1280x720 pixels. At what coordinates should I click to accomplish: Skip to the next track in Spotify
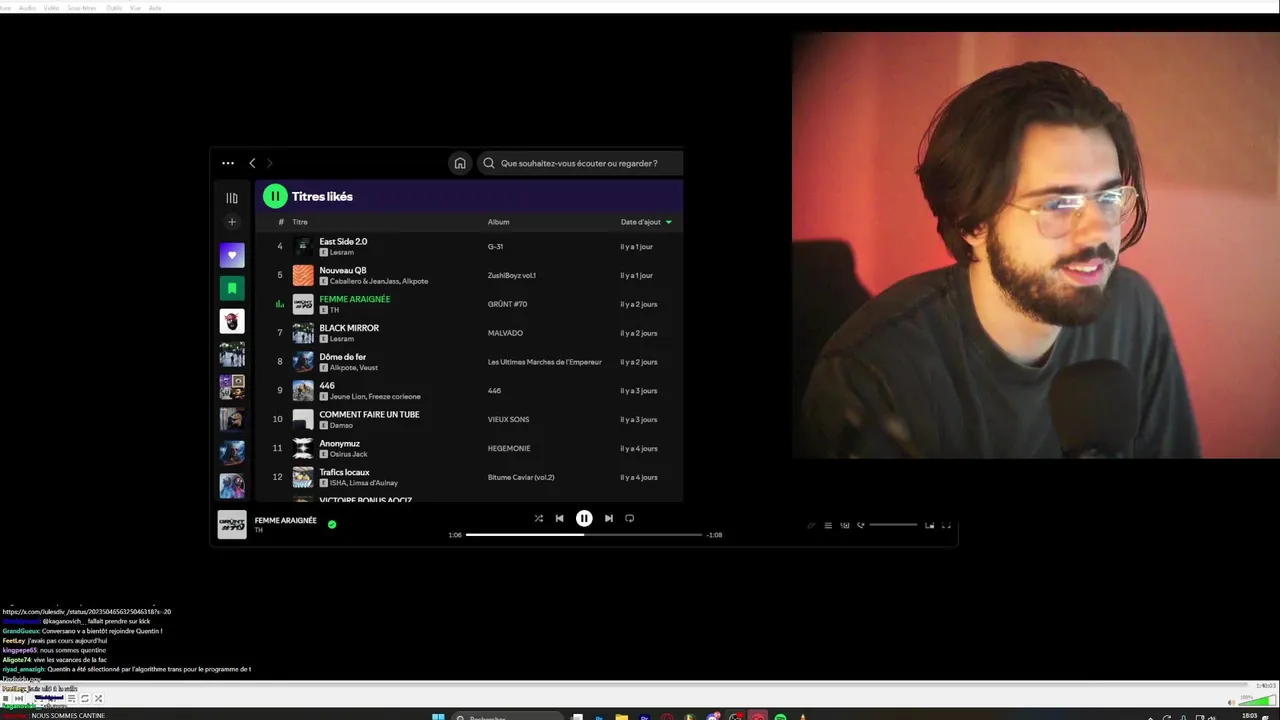(x=608, y=518)
